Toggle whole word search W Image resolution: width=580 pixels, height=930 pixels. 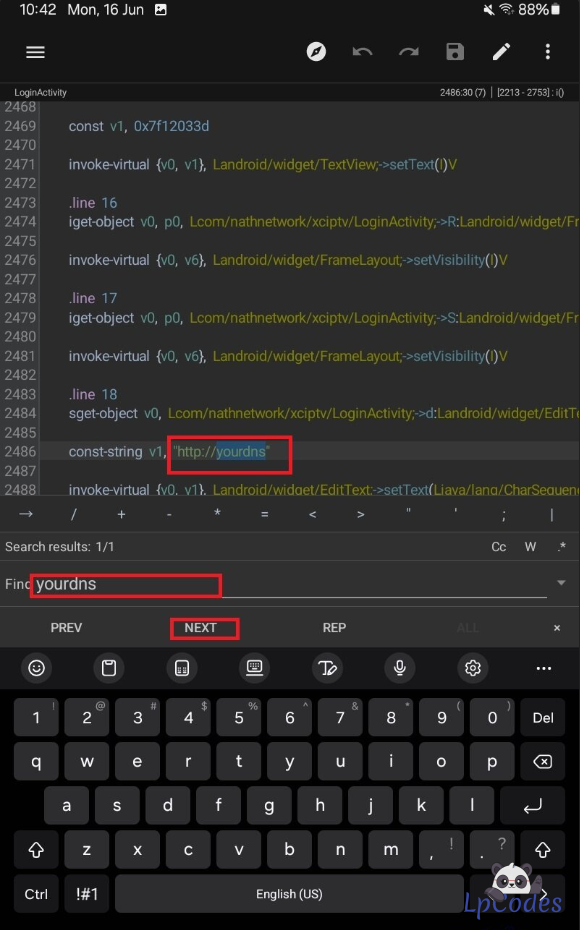(530, 547)
